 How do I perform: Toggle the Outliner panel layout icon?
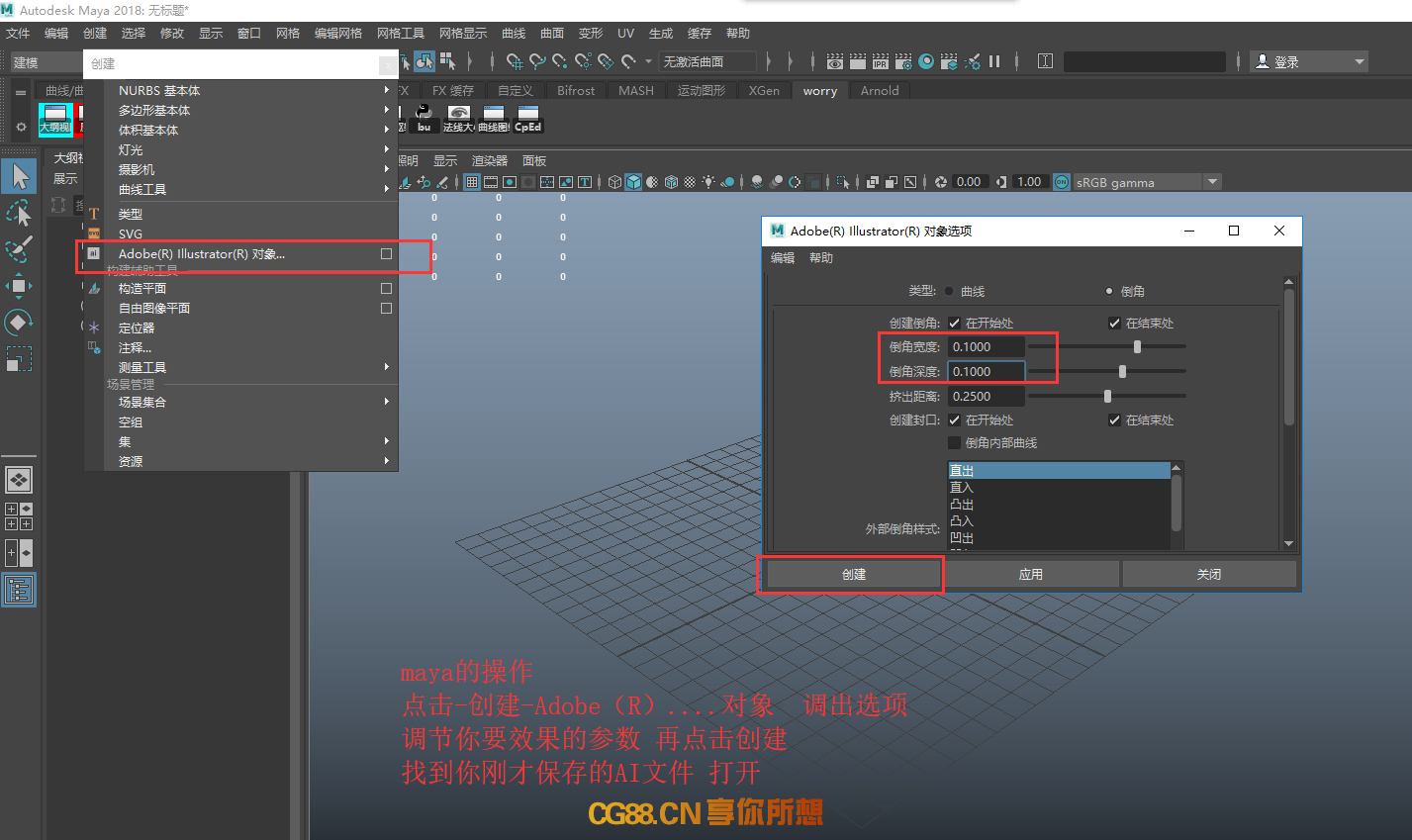20,590
